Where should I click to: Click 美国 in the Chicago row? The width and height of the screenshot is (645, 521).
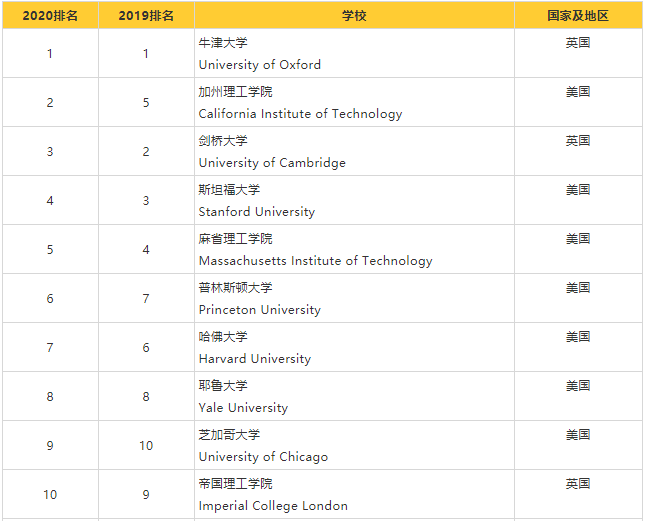(578, 435)
